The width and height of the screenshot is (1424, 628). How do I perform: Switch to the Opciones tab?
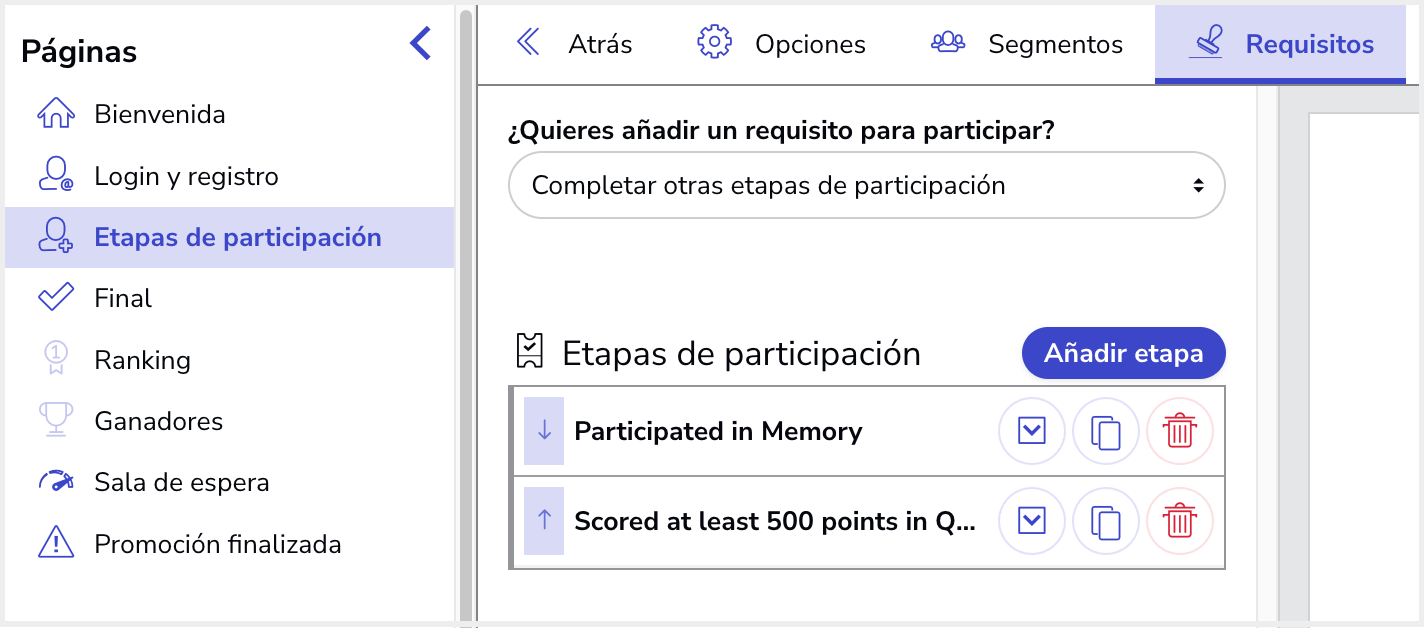780,44
